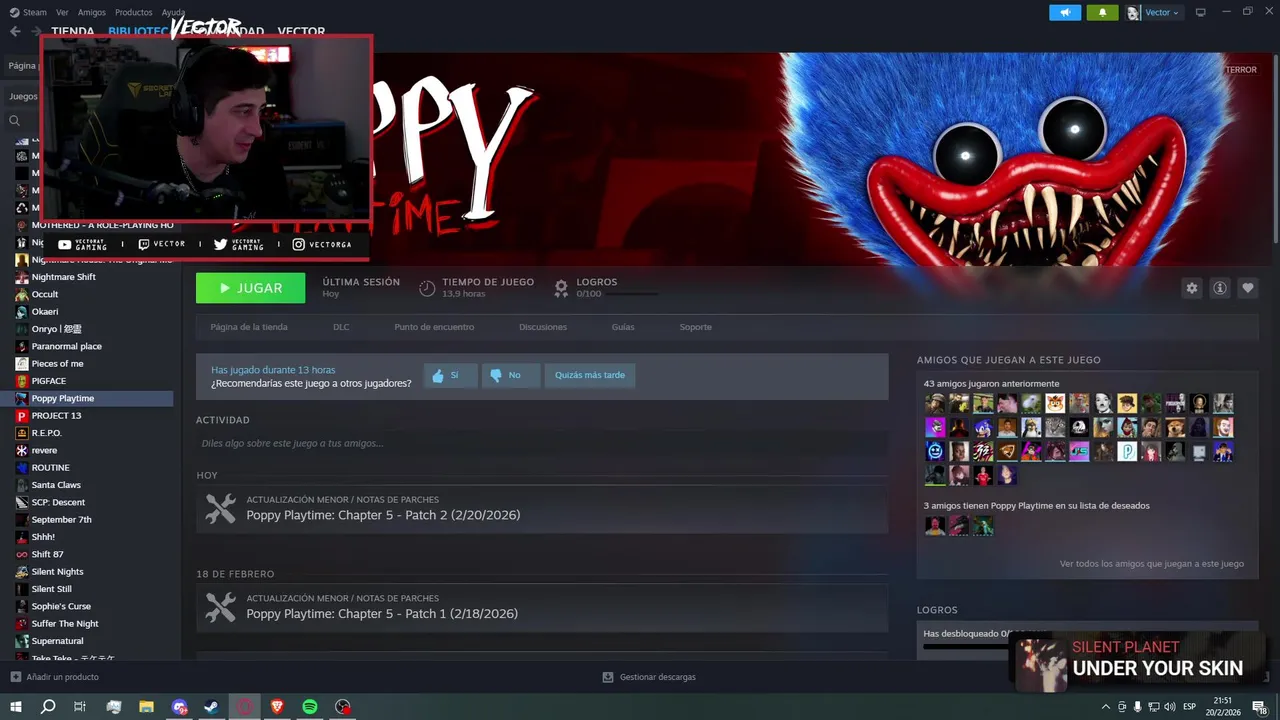Open game settings gear icon
Viewport: 1280px width, 720px height.
1191,288
